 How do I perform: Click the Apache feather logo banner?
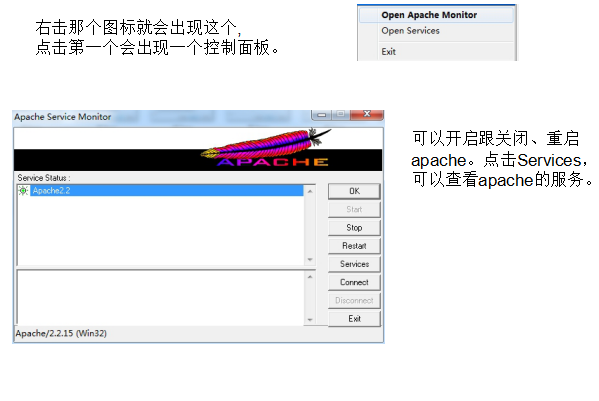click(198, 149)
